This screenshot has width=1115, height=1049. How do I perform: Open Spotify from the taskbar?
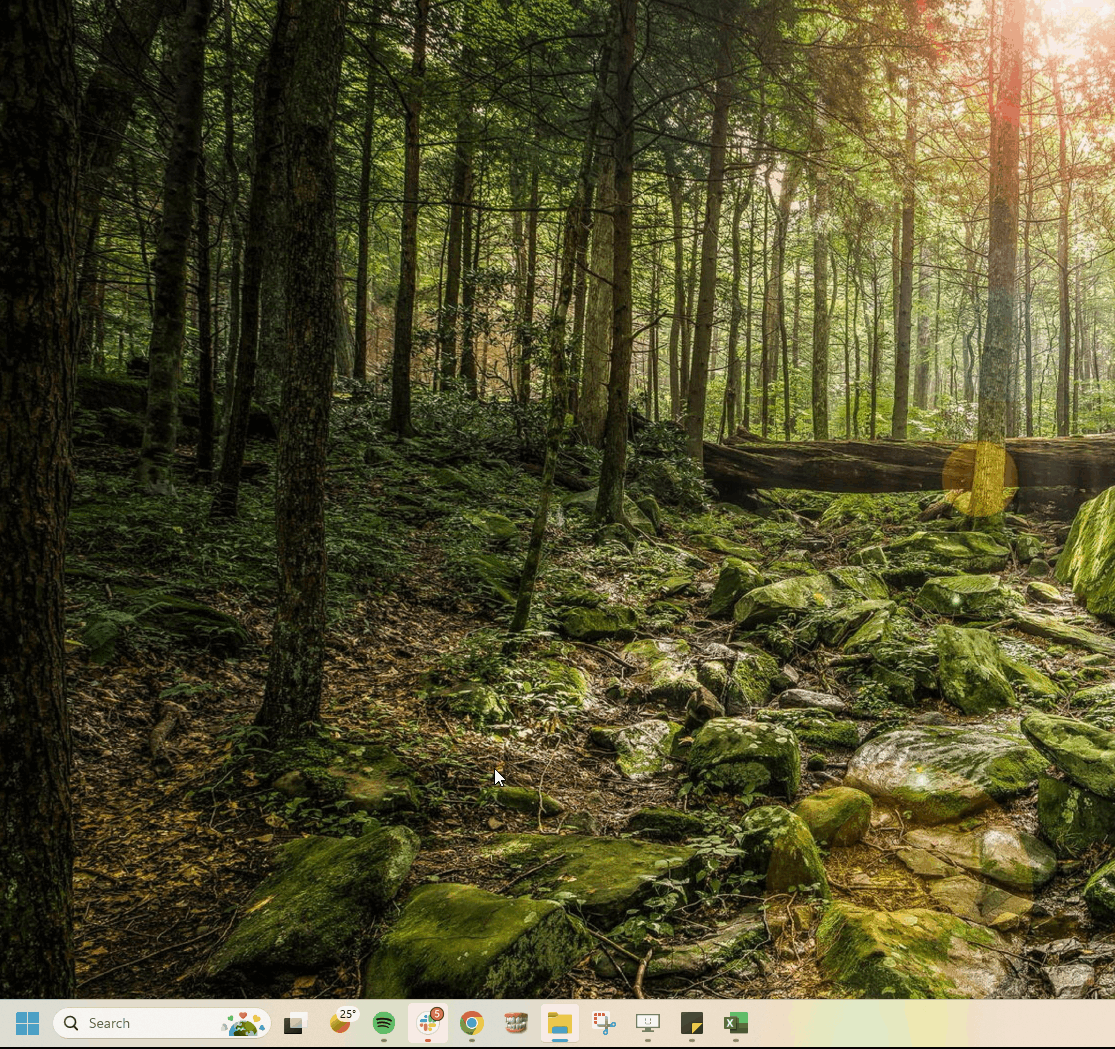pyautogui.click(x=384, y=1023)
